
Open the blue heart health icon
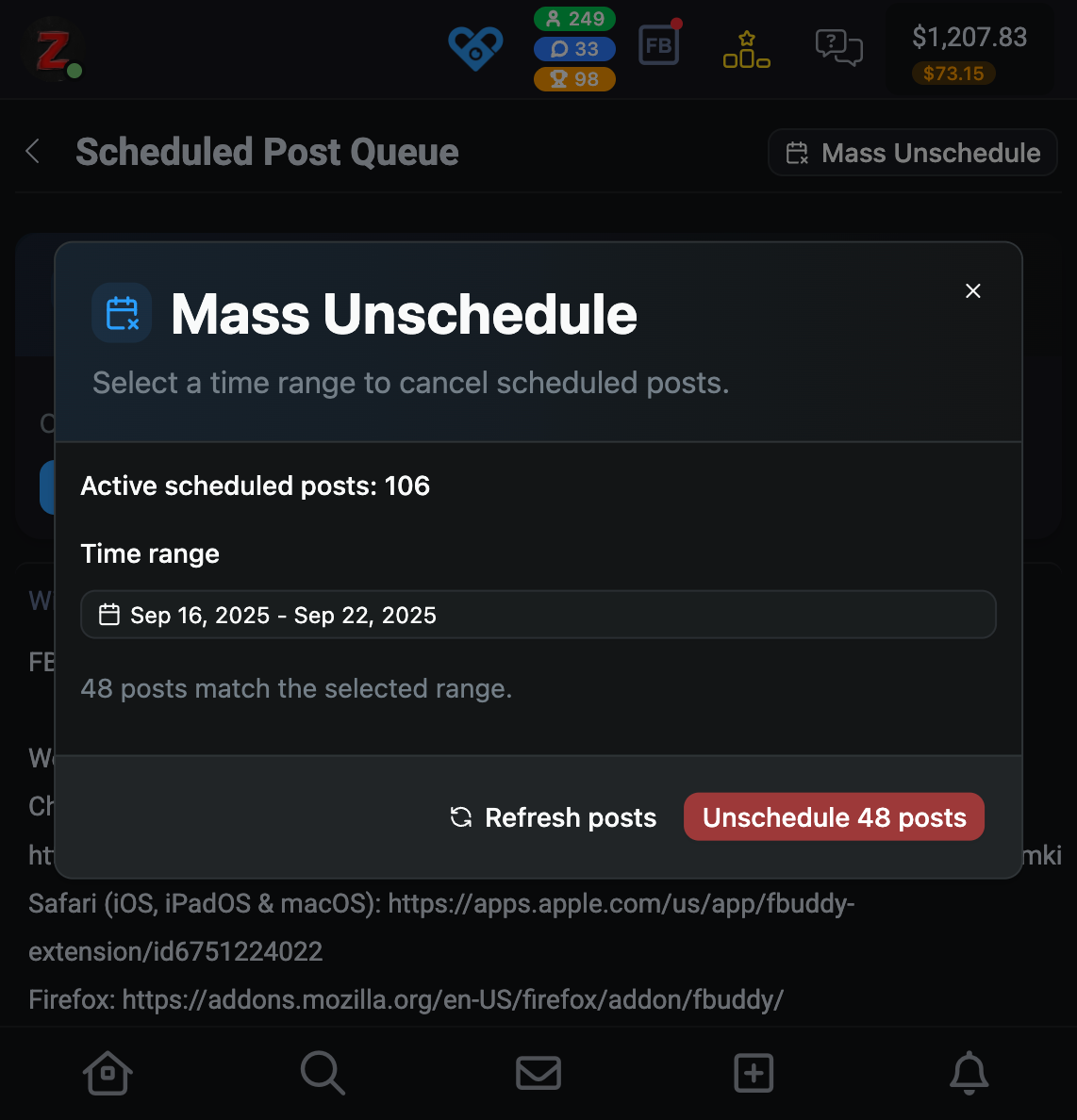[475, 49]
